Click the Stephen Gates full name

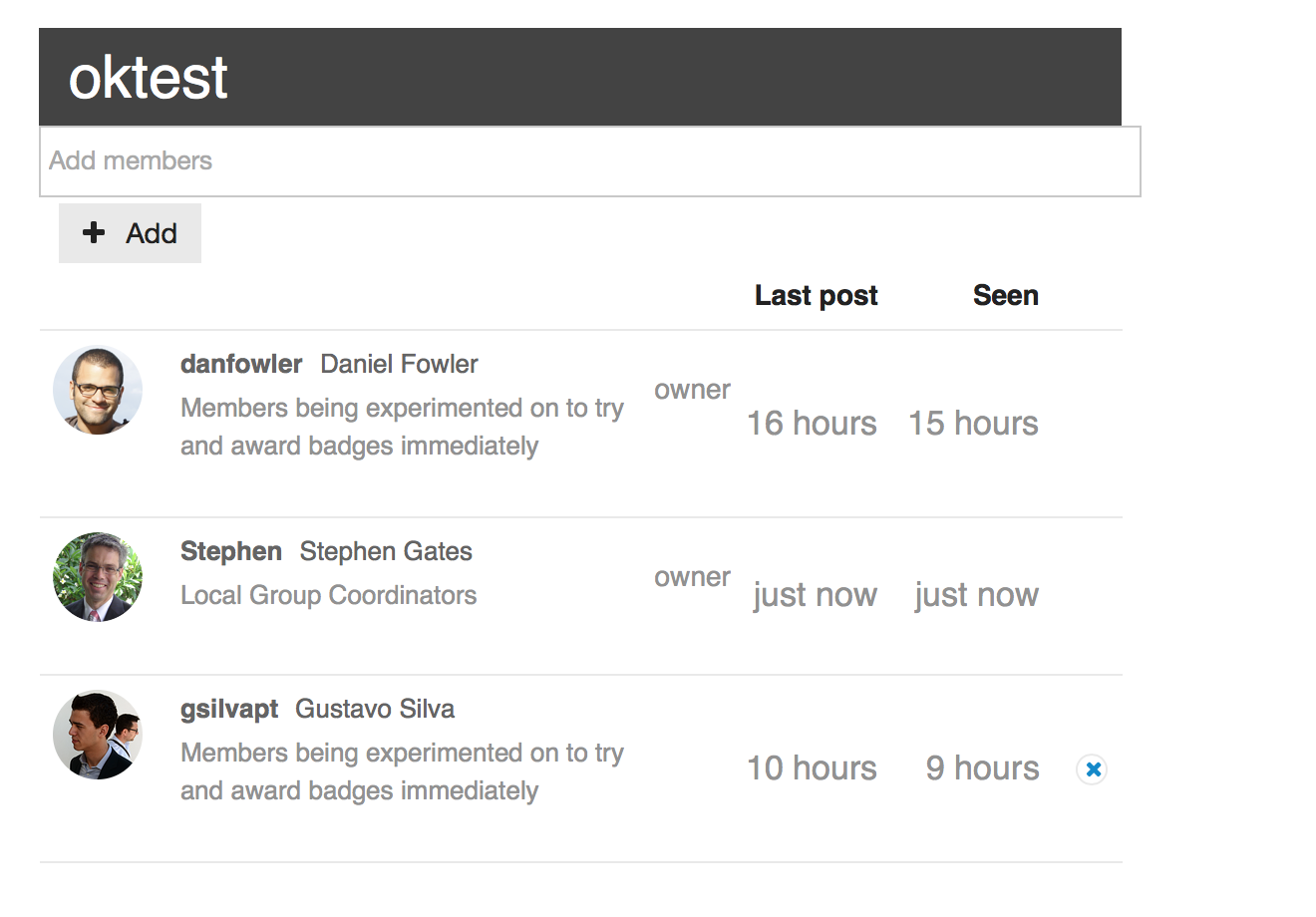click(386, 552)
